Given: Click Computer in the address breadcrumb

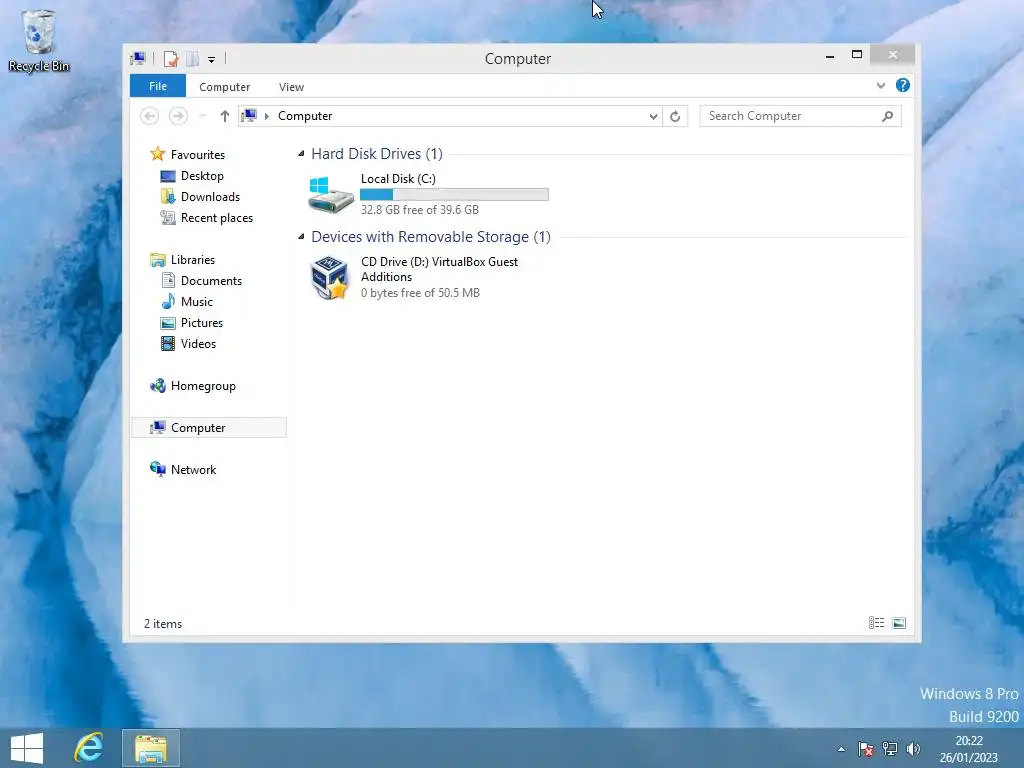Looking at the screenshot, I should [305, 116].
